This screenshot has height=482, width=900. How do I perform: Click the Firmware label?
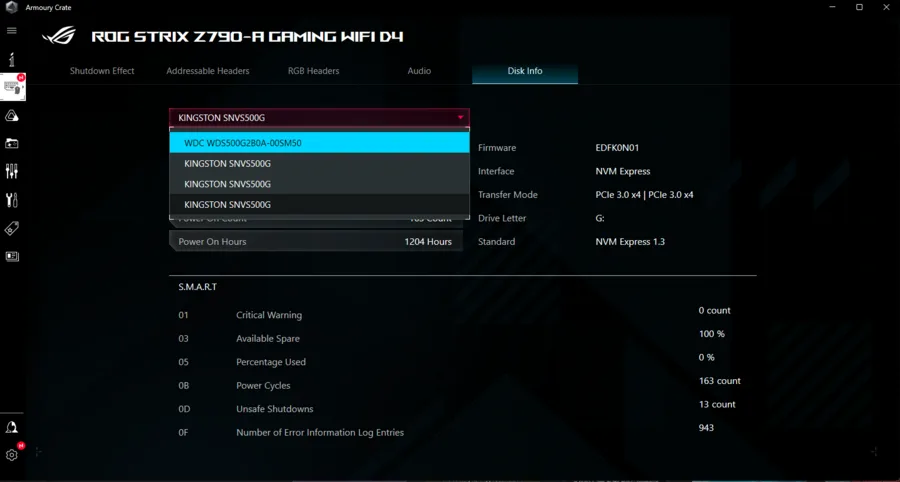click(x=497, y=147)
